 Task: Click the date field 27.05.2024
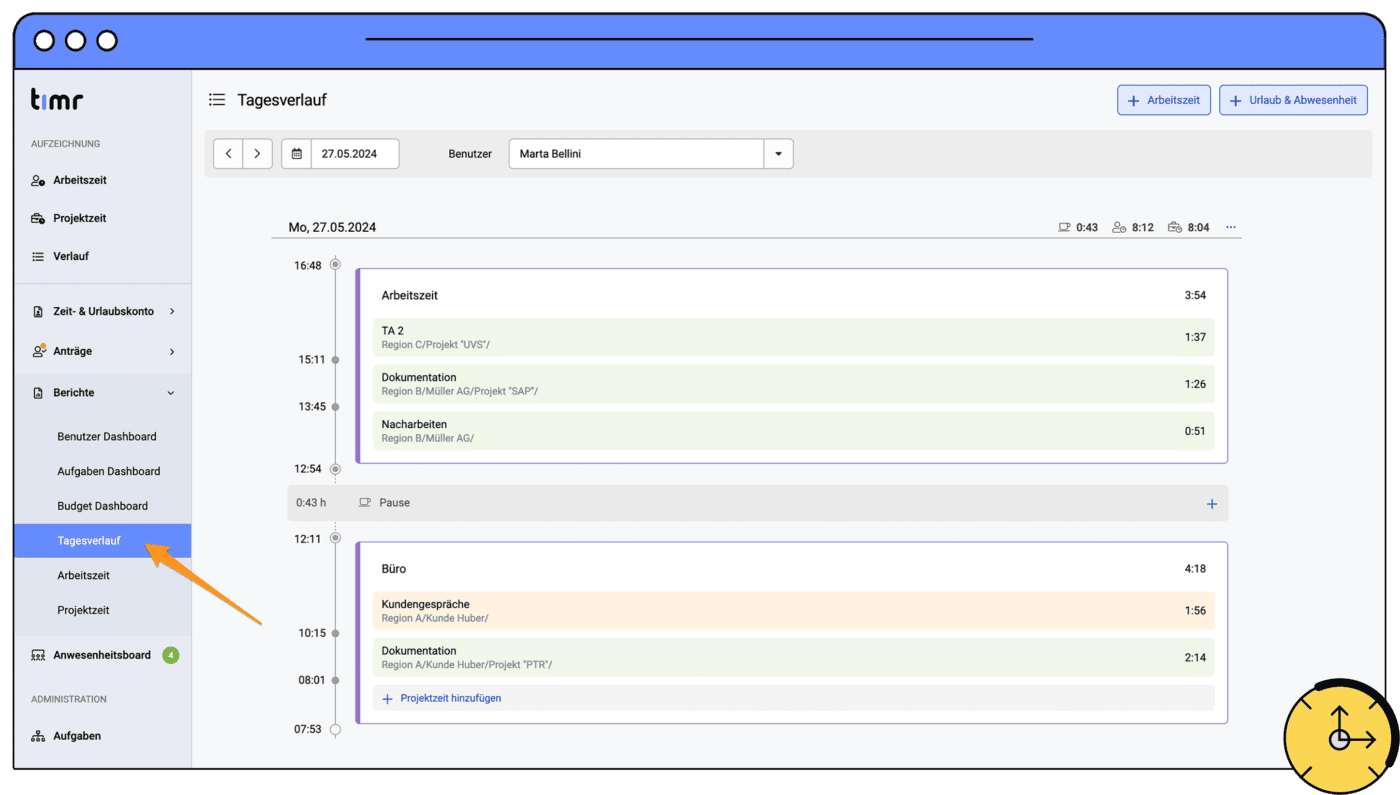(x=355, y=154)
